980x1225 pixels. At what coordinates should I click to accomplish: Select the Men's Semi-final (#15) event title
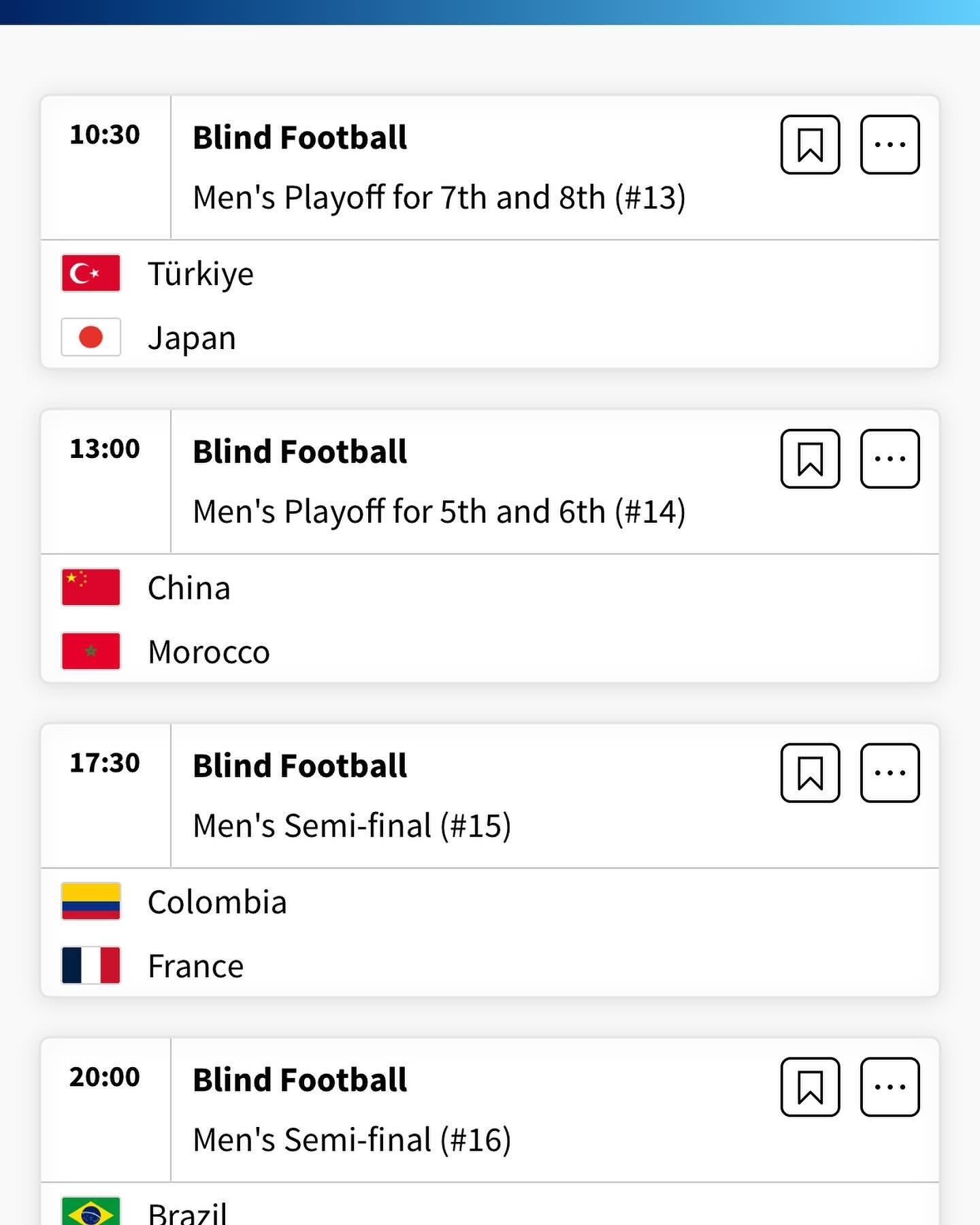click(352, 826)
